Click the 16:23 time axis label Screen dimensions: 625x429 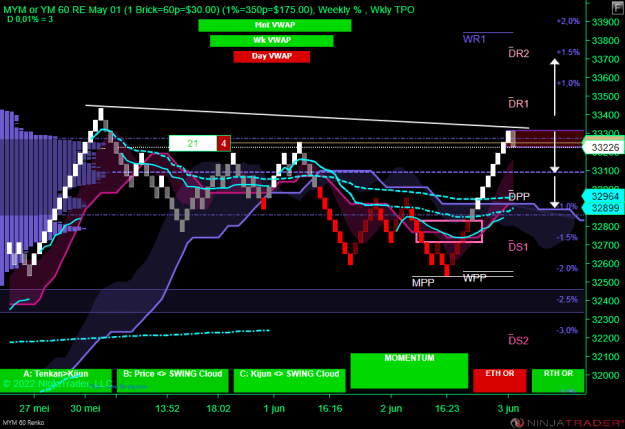[x=447, y=409]
